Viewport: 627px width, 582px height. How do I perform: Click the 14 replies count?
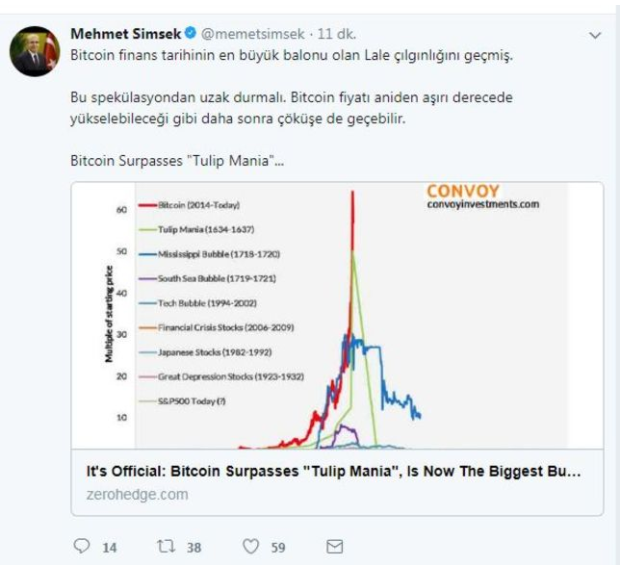(x=110, y=546)
